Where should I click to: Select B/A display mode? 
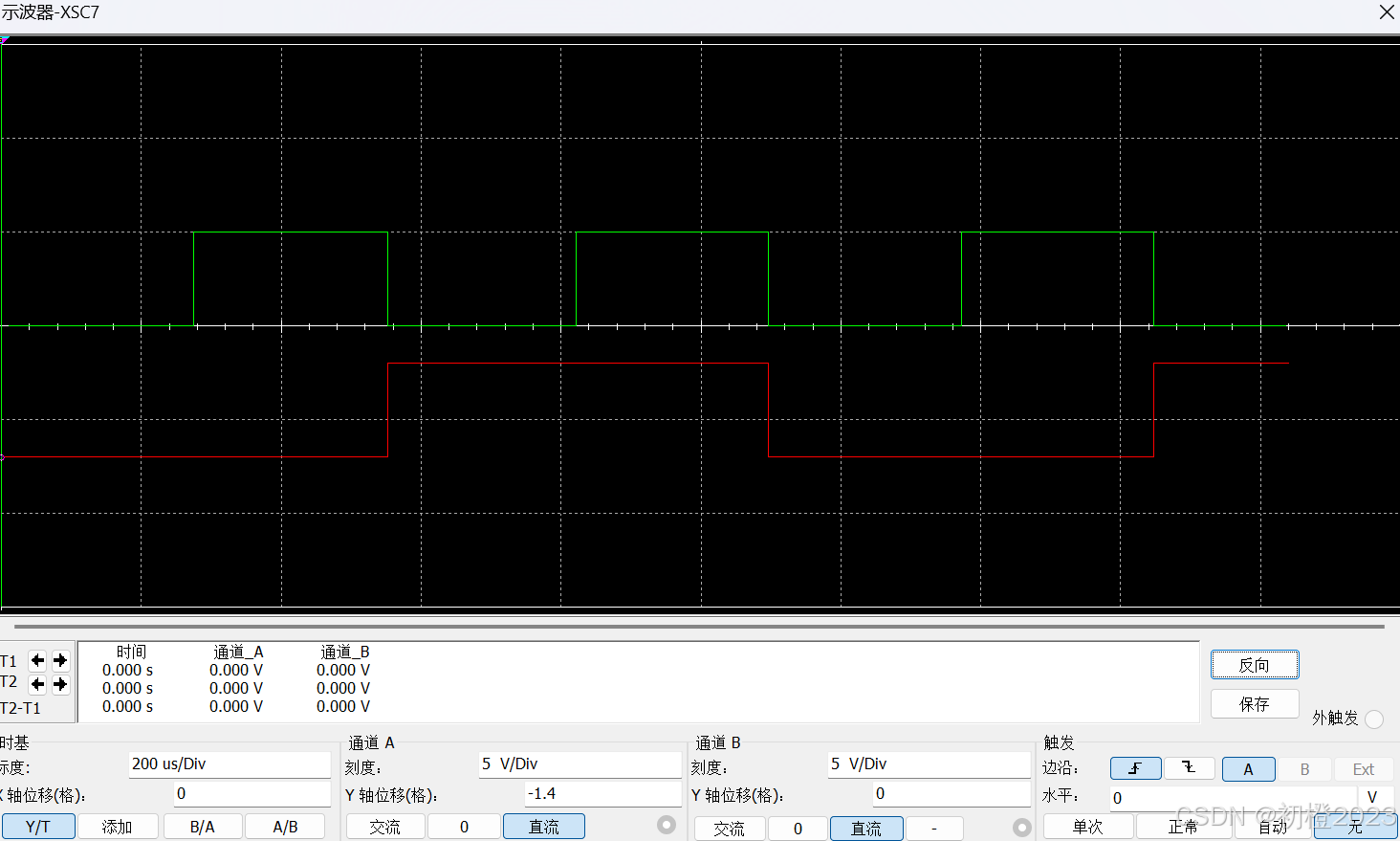click(203, 827)
